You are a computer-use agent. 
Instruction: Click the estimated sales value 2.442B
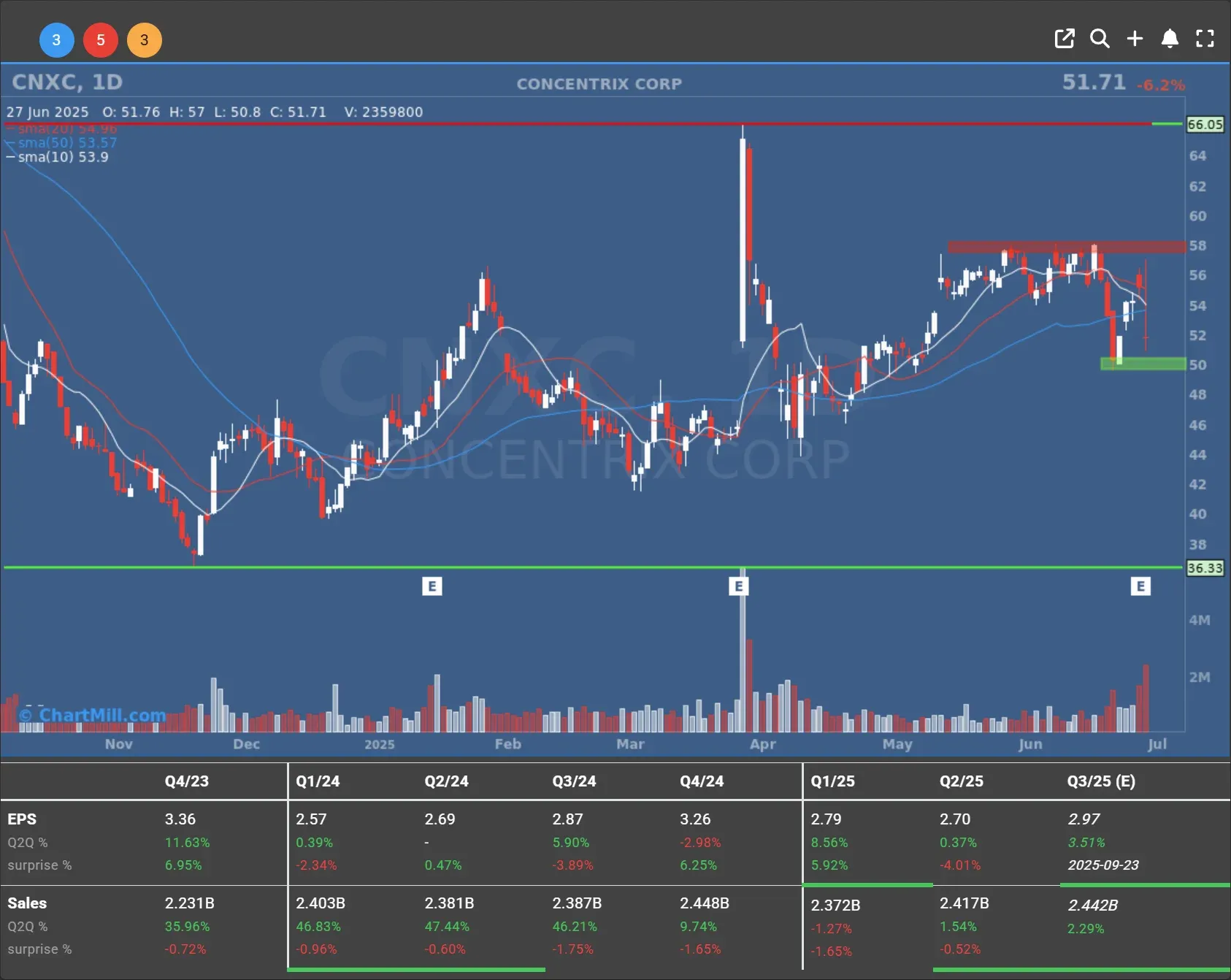1093,906
